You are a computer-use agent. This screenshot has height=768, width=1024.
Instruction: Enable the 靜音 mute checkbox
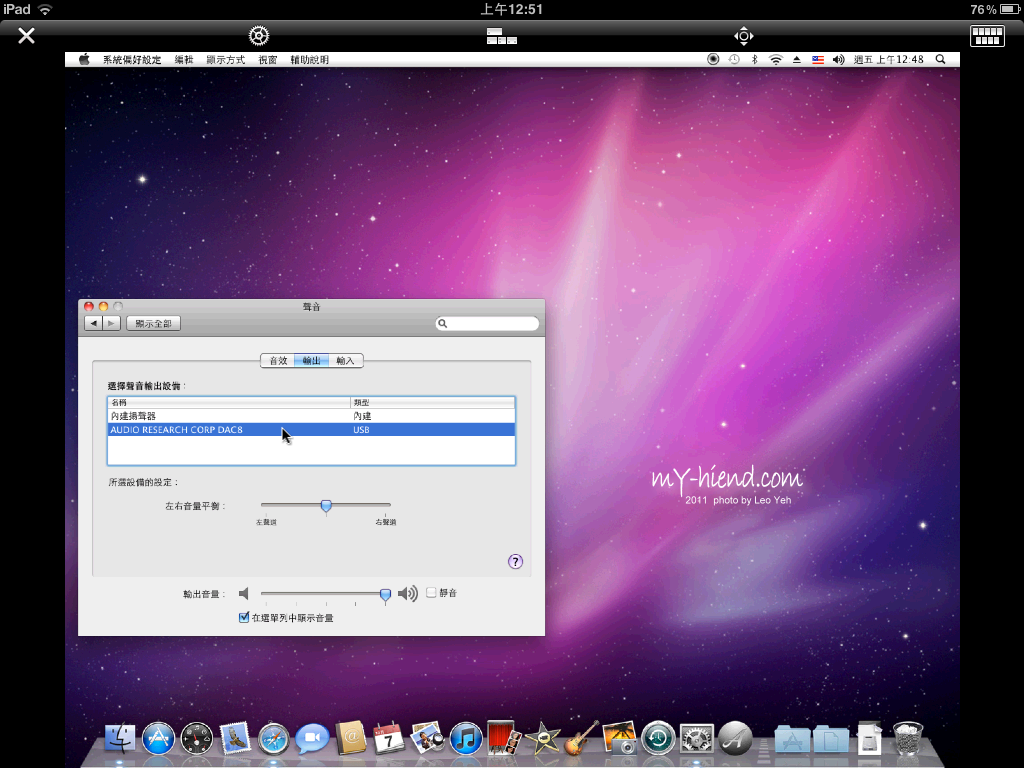point(431,592)
